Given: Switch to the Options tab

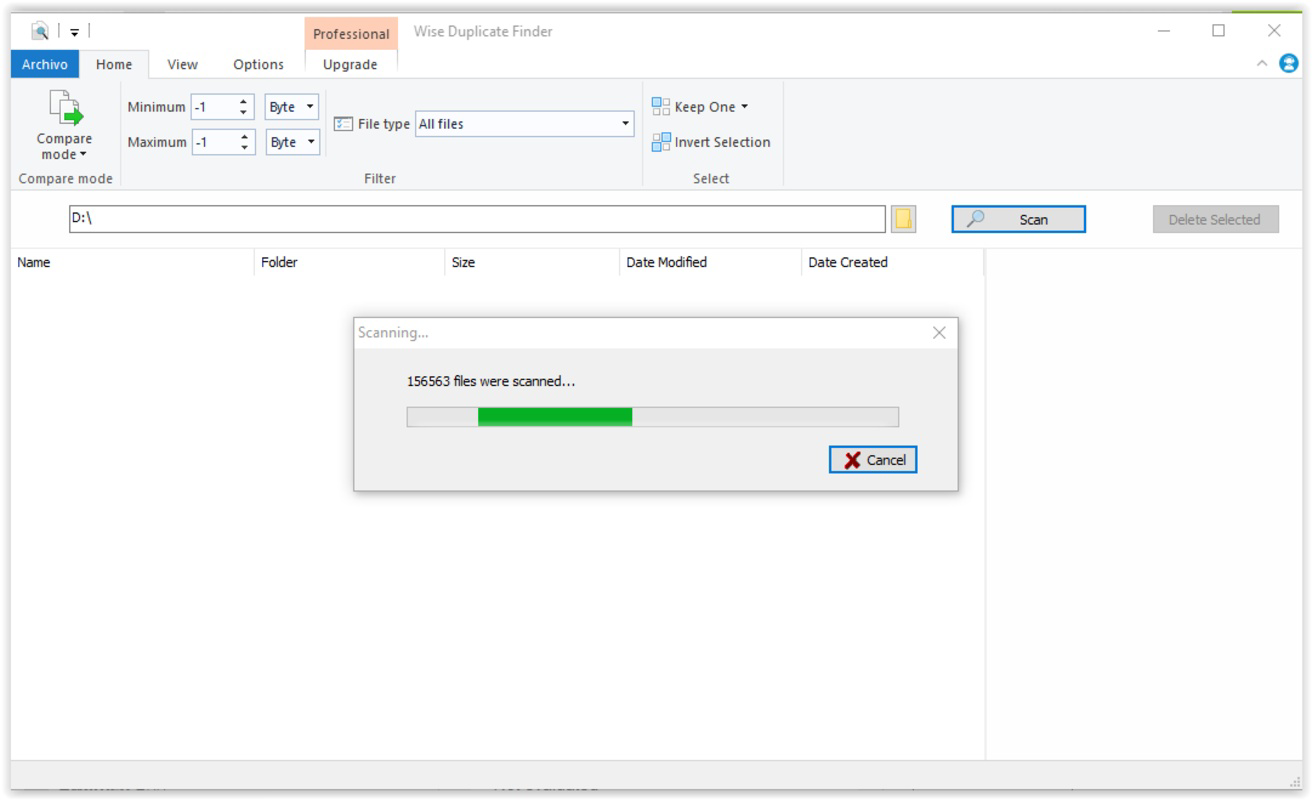Looking at the screenshot, I should pyautogui.click(x=258, y=64).
